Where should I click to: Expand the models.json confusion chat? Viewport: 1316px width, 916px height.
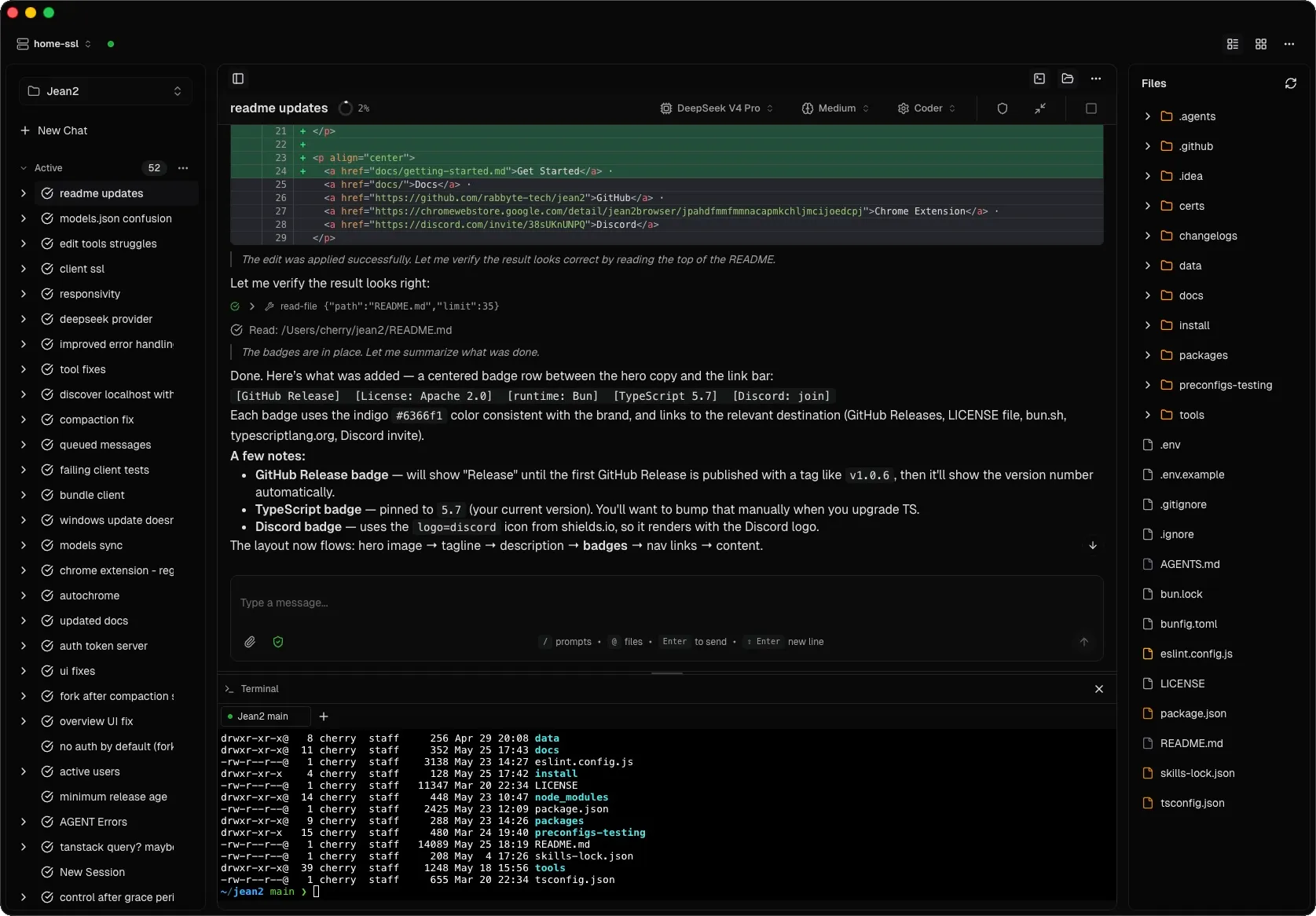point(24,218)
